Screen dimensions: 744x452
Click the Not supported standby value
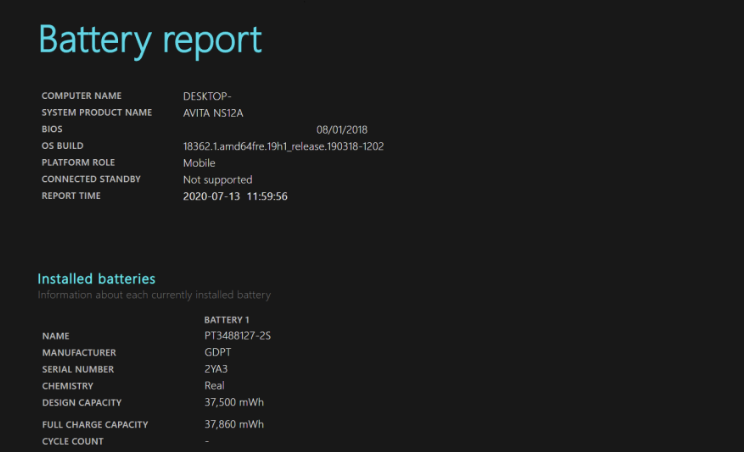click(218, 180)
